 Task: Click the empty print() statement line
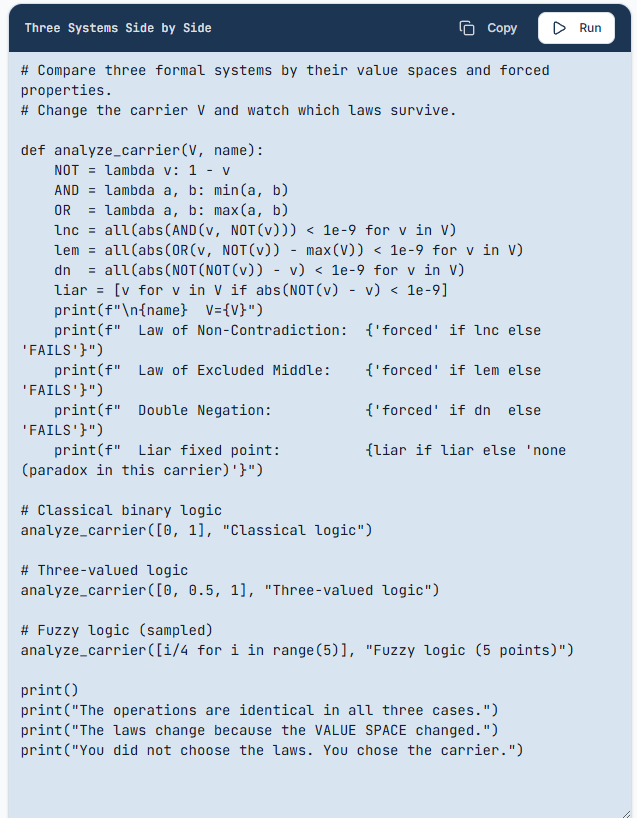tap(50, 690)
